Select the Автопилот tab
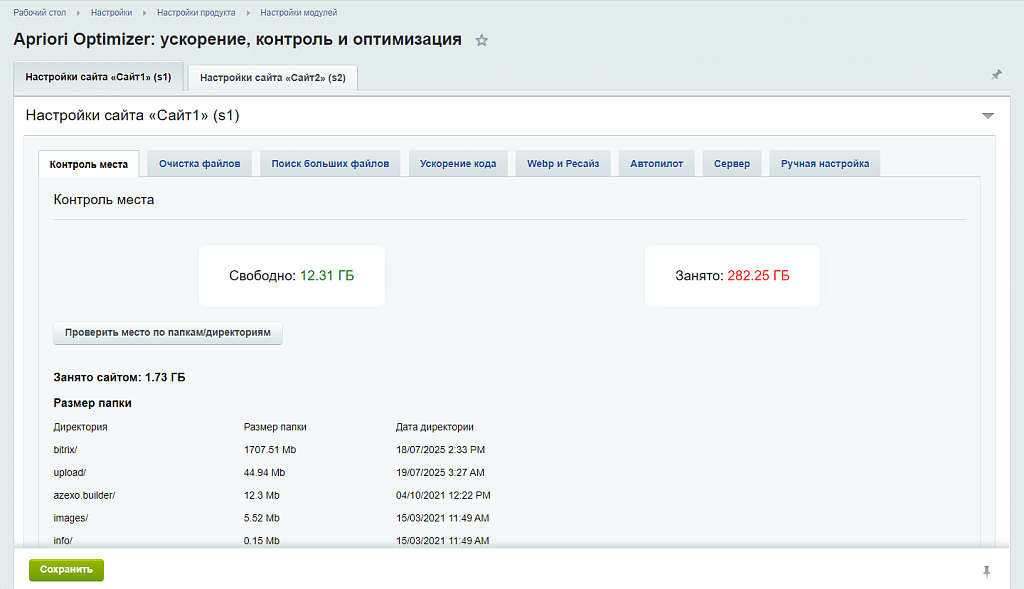Image resolution: width=1024 pixels, height=589 pixels. 656,163
